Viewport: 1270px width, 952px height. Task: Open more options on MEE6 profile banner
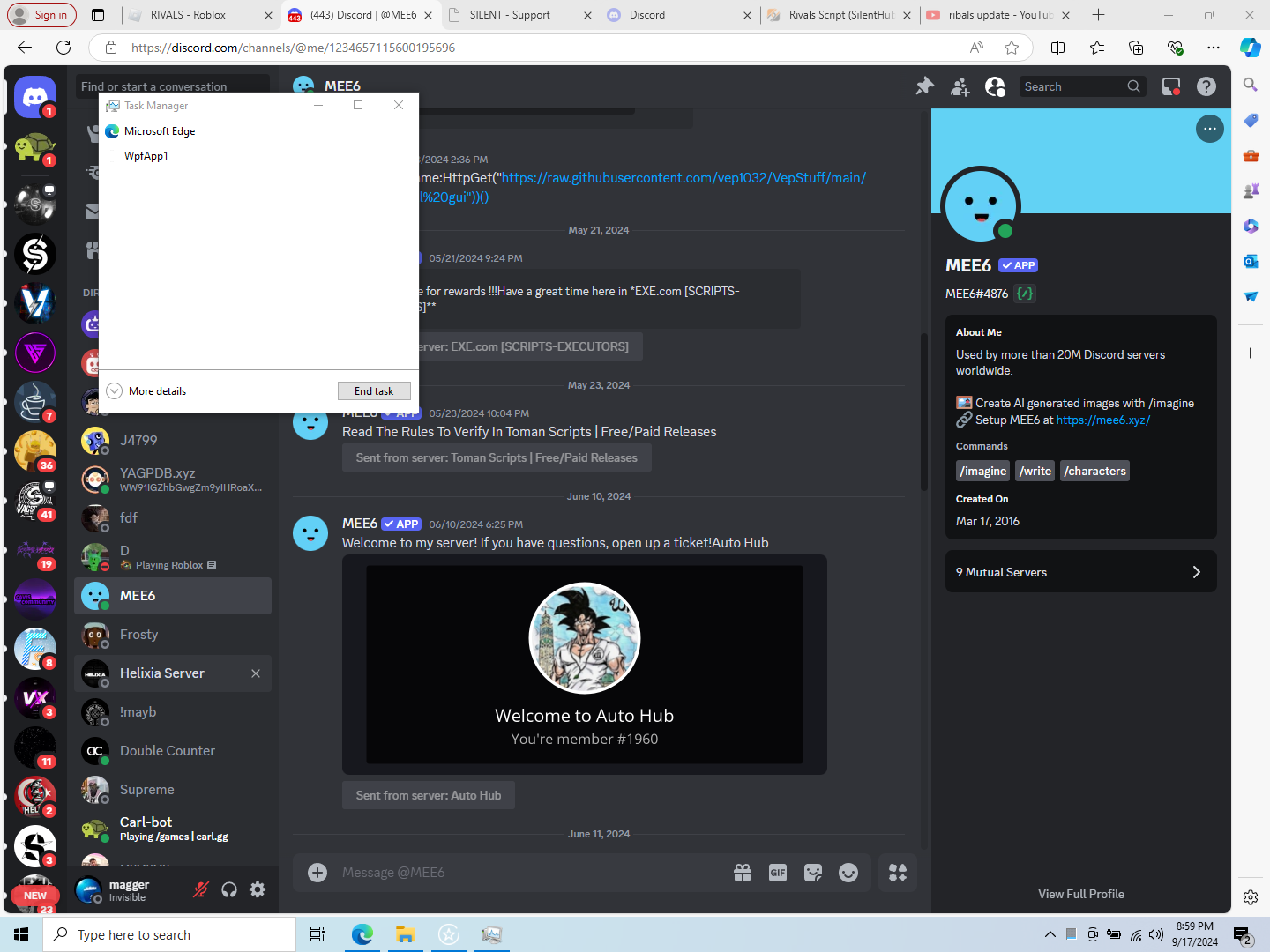1210,129
